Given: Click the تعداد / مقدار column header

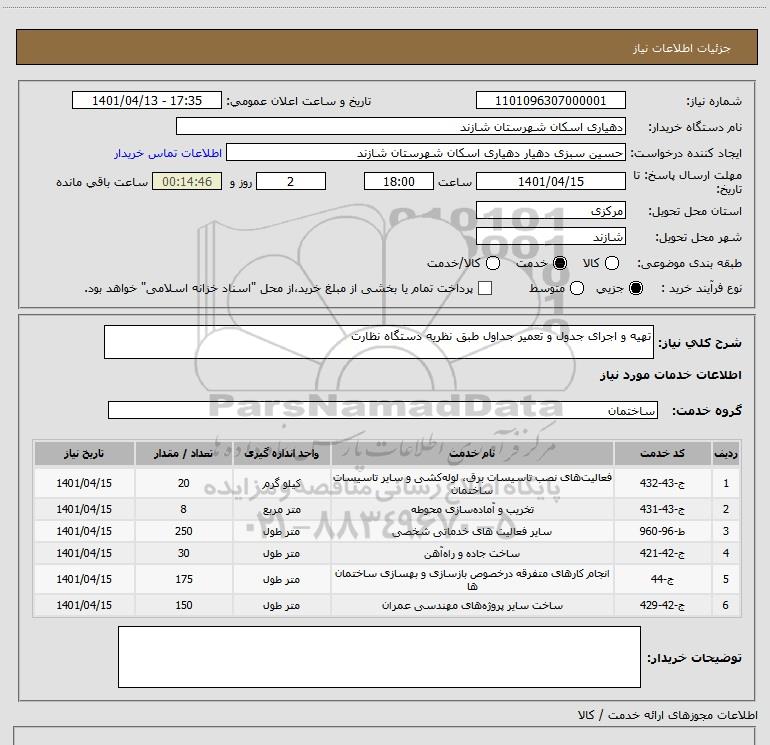Looking at the screenshot, I should (x=184, y=453).
